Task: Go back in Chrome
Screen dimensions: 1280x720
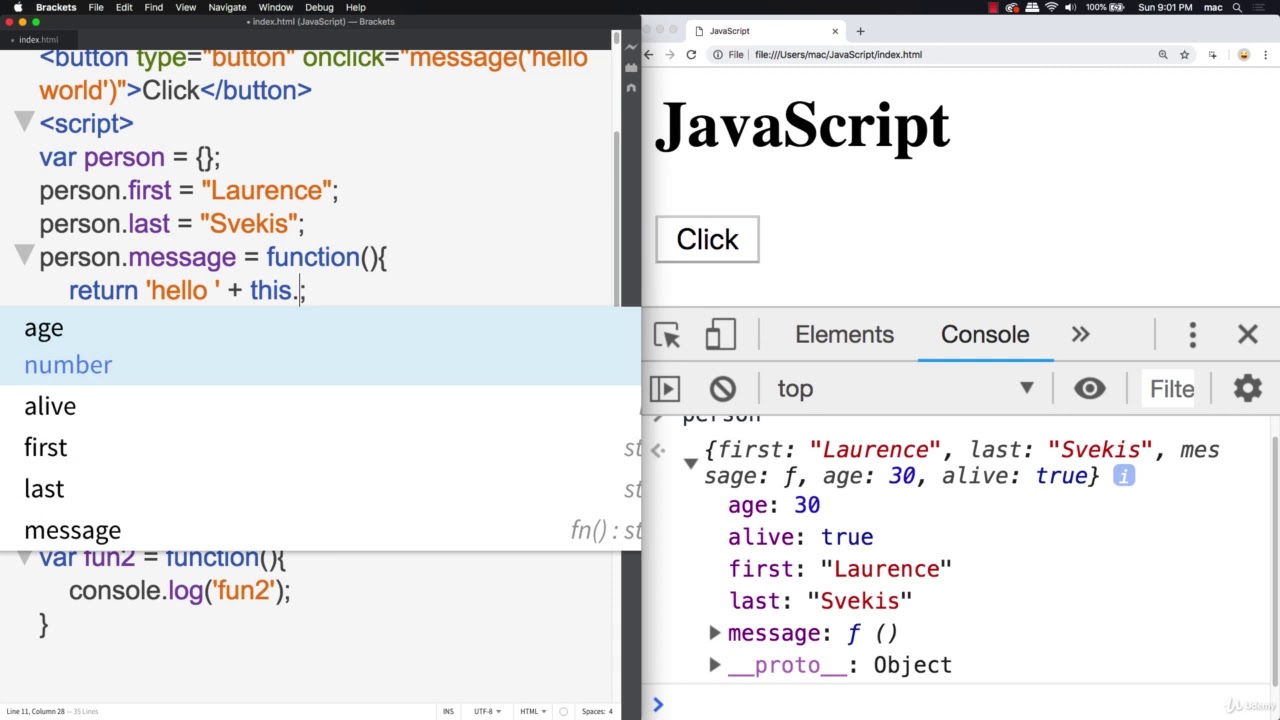Action: [648, 55]
